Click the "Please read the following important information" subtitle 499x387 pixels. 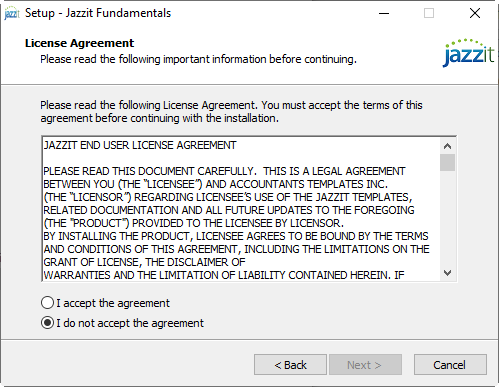point(198,59)
